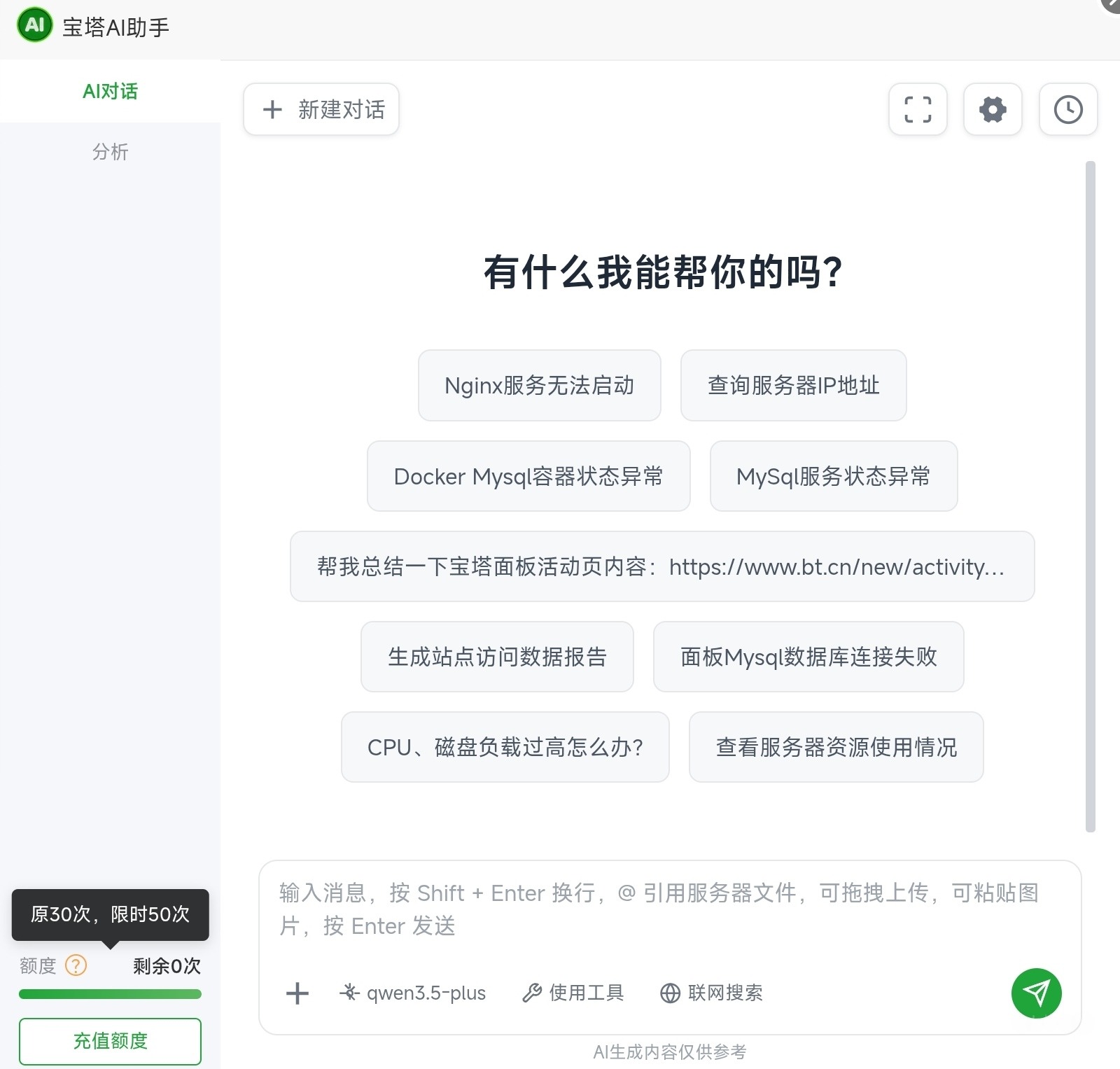Click the quota help question-mark icon
The width and height of the screenshot is (1120, 1069).
76,965
